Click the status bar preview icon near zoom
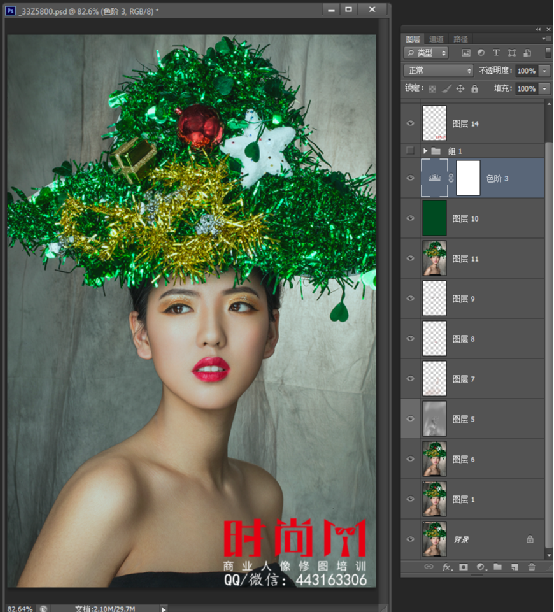The width and height of the screenshot is (554, 612). coord(43,608)
